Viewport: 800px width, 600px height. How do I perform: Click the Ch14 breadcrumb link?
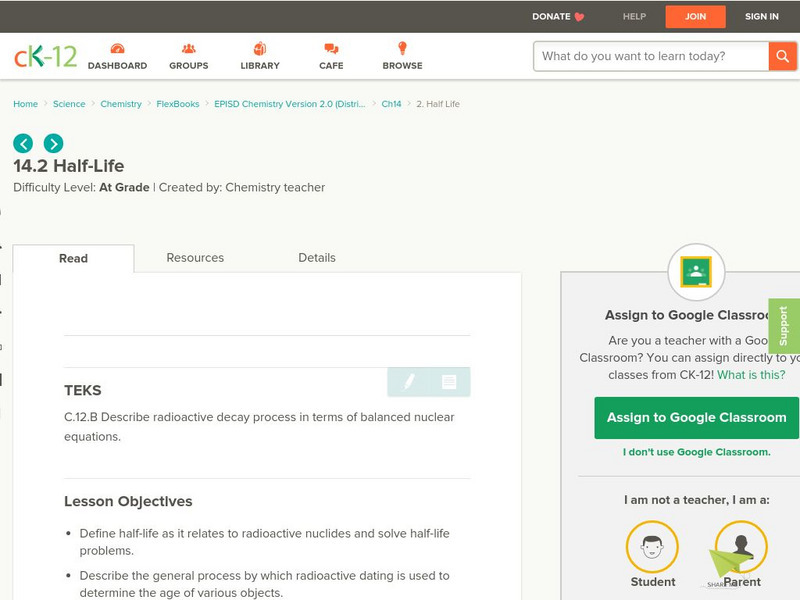point(391,104)
